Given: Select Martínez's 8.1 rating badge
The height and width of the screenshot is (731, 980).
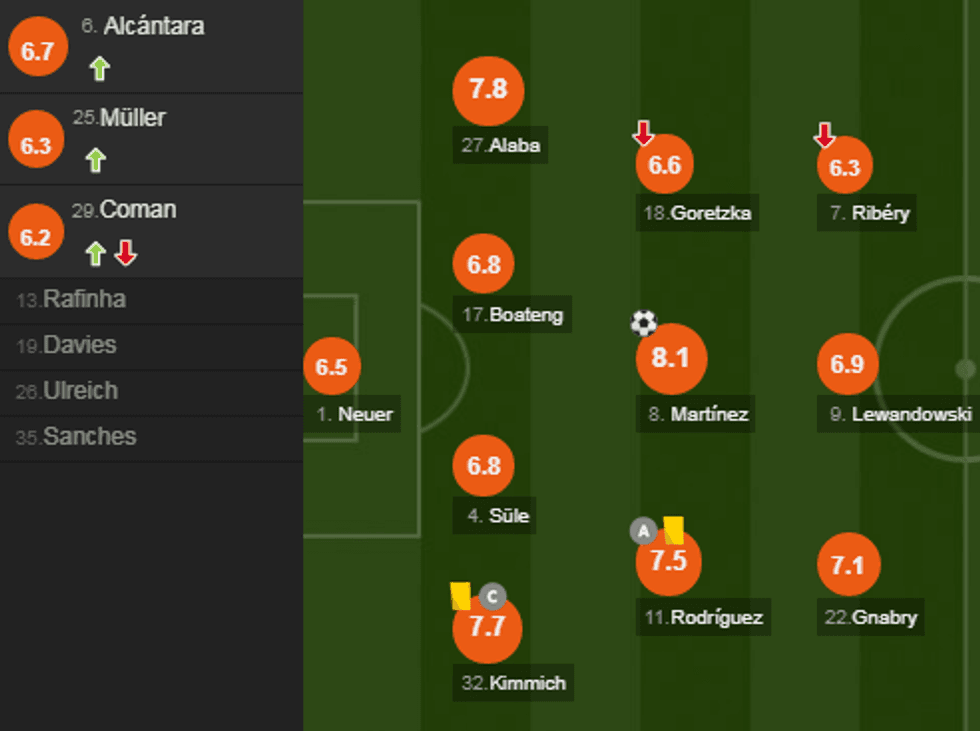Looking at the screenshot, I should click(x=671, y=358).
